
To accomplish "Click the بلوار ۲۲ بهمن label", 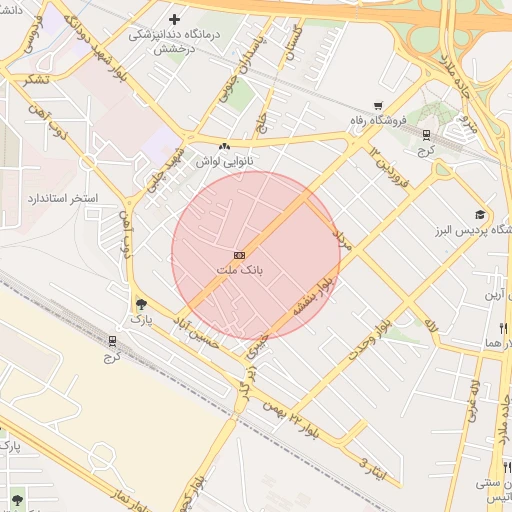I will click(x=291, y=420).
